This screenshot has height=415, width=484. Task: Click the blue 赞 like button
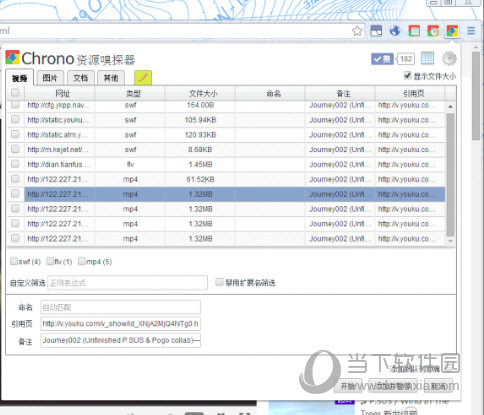coord(382,59)
